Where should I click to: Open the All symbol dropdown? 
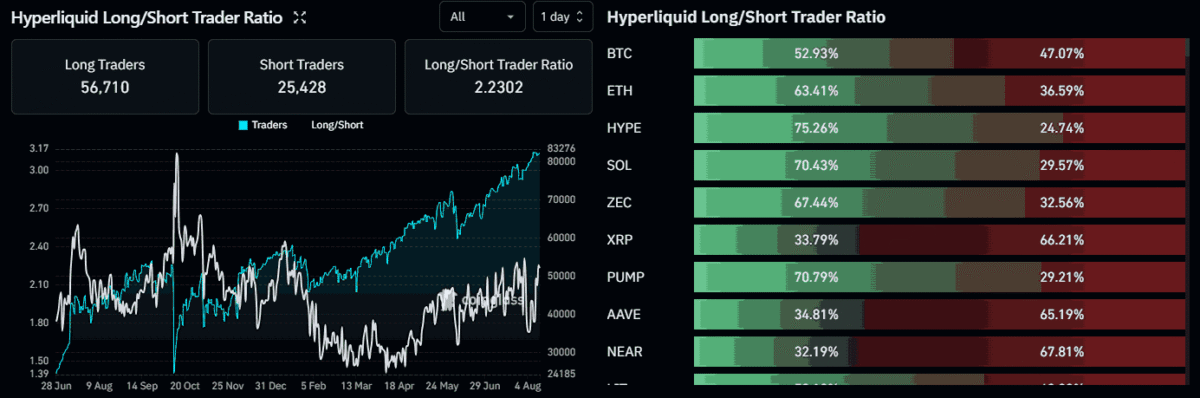pos(482,17)
